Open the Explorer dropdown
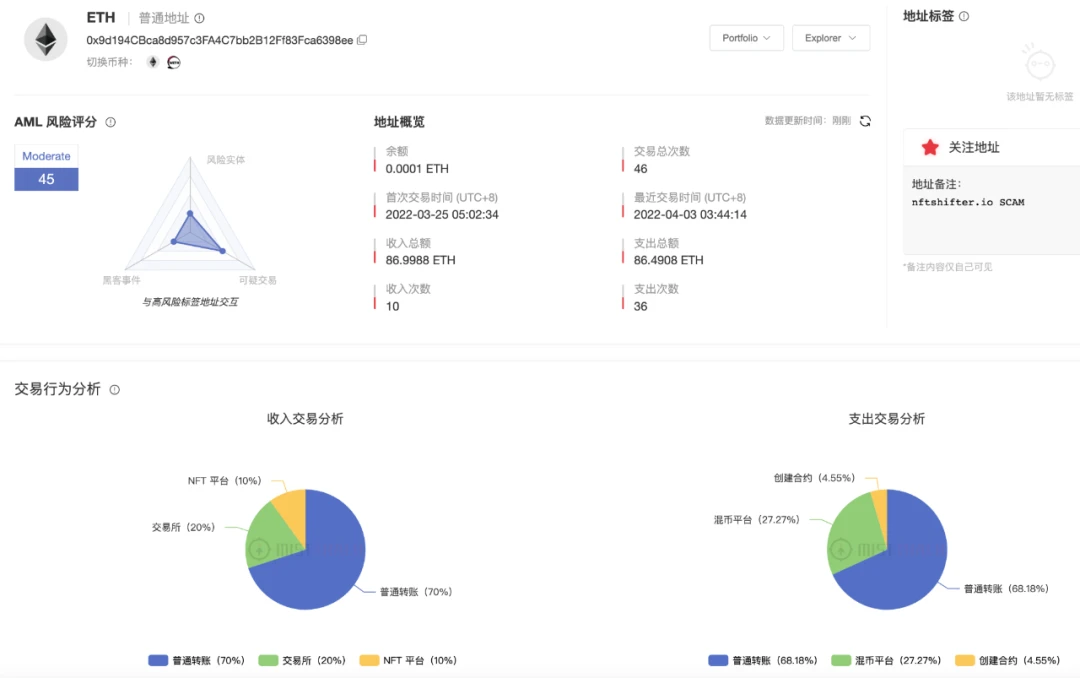The height and width of the screenshot is (678, 1080). point(831,38)
